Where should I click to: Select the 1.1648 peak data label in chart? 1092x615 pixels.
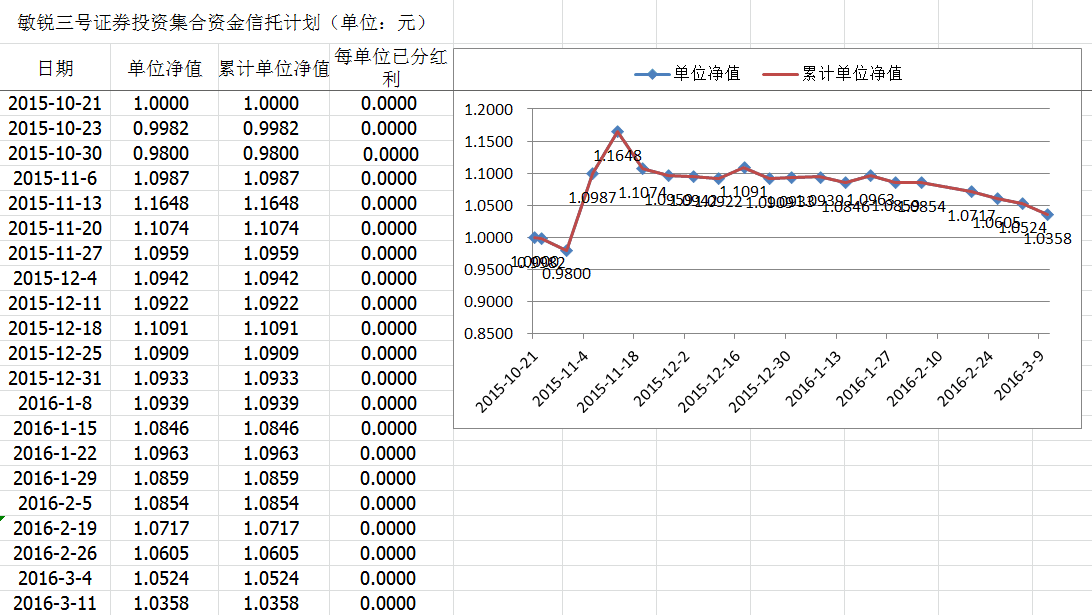(617, 155)
